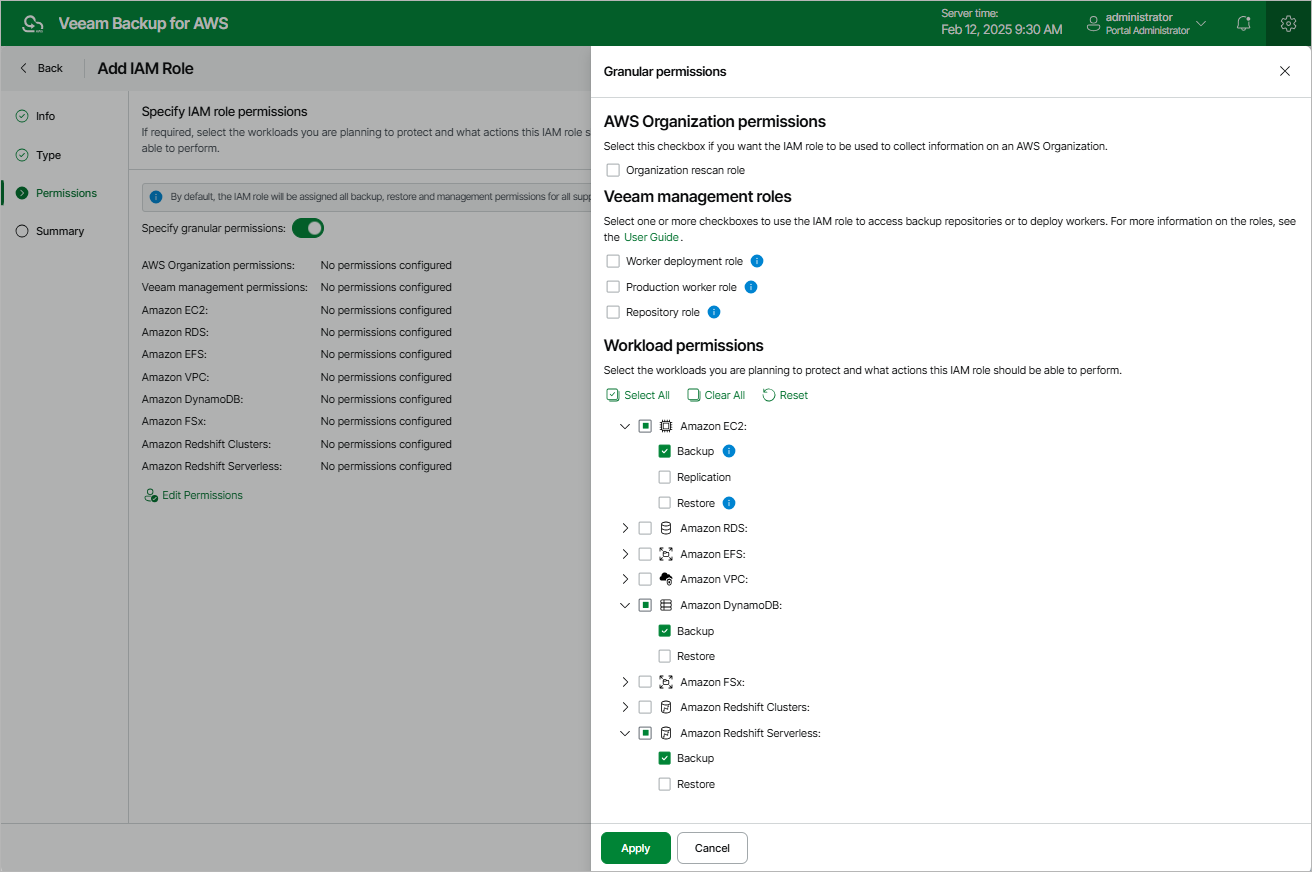Screen dimensions: 1312x872
Task: Select the Amazon VPC checkbox
Action: coord(645,579)
